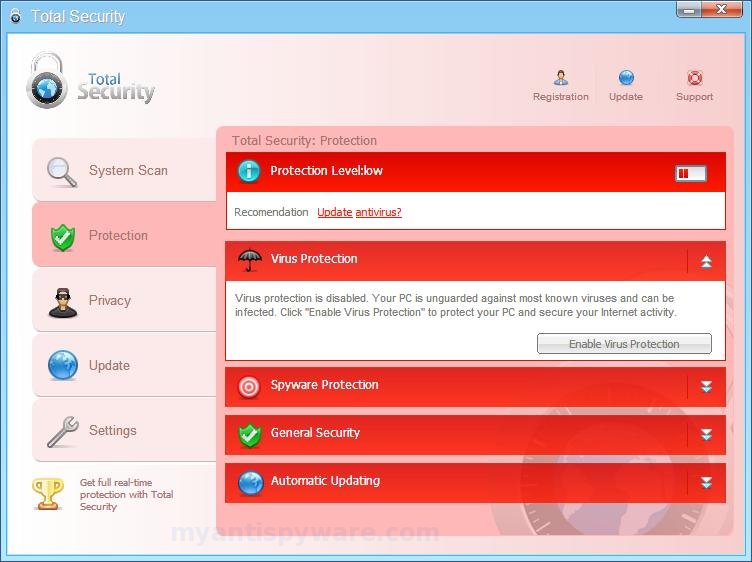The height and width of the screenshot is (562, 752).
Task: Click Enable Virus Protection button
Action: [624, 344]
